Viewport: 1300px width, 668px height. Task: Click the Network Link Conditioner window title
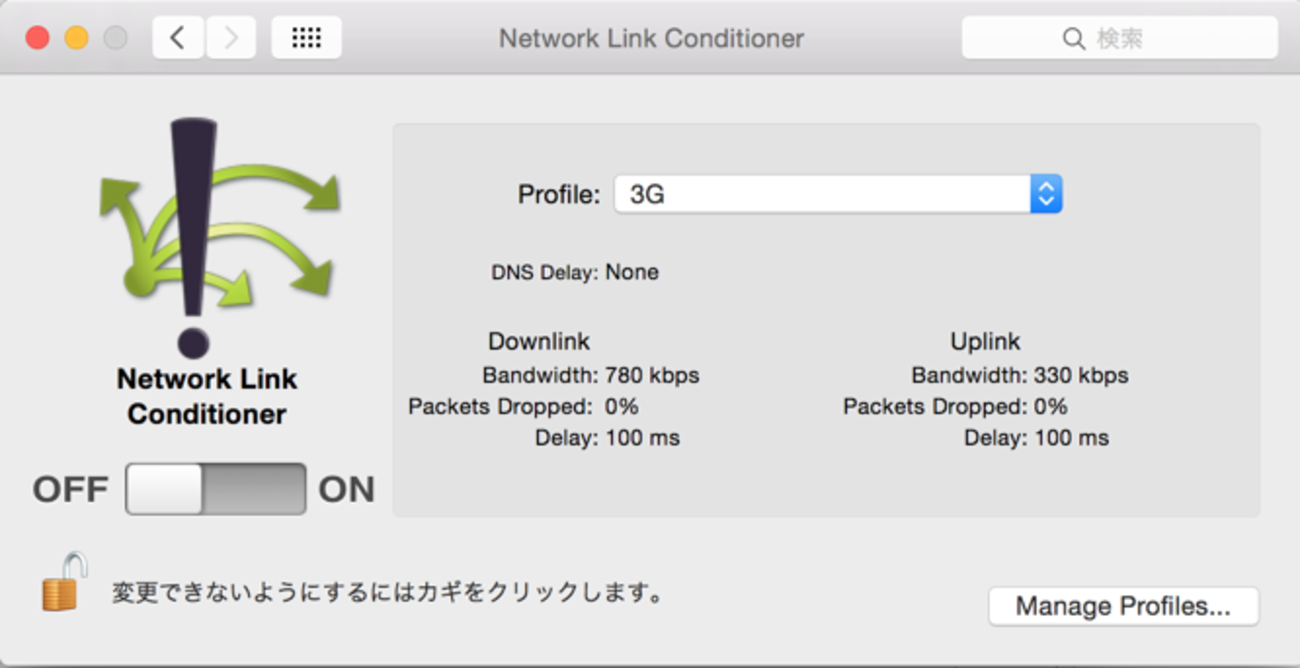(x=651, y=39)
